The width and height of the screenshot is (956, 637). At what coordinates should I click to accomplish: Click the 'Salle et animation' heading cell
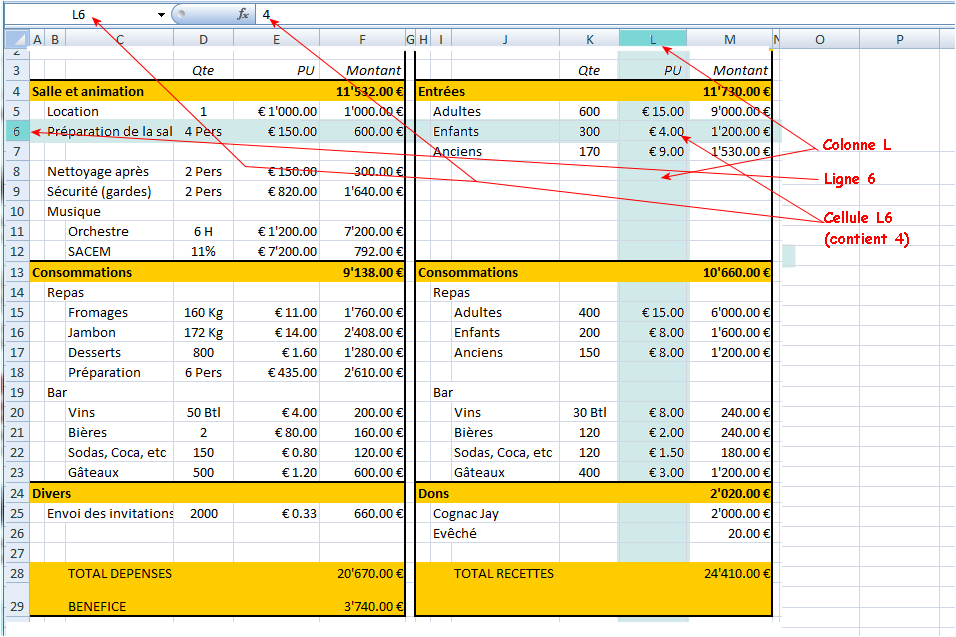coord(88,91)
